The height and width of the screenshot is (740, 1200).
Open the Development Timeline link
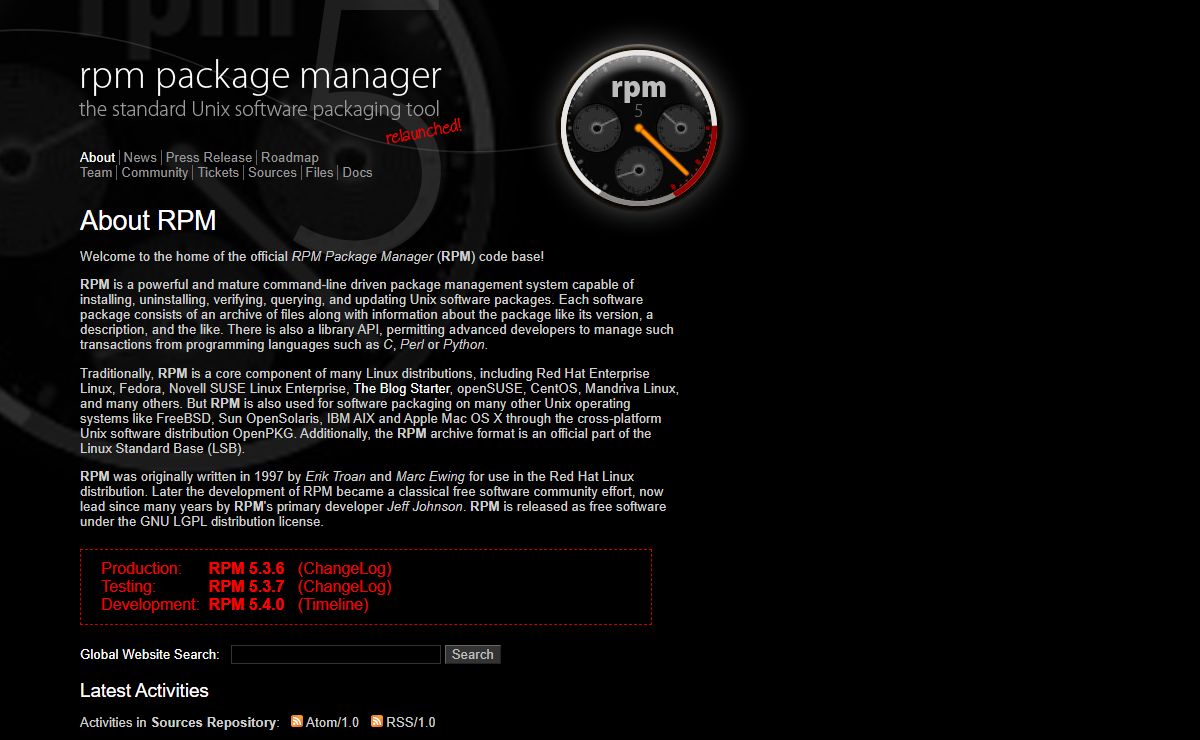[x=333, y=604]
